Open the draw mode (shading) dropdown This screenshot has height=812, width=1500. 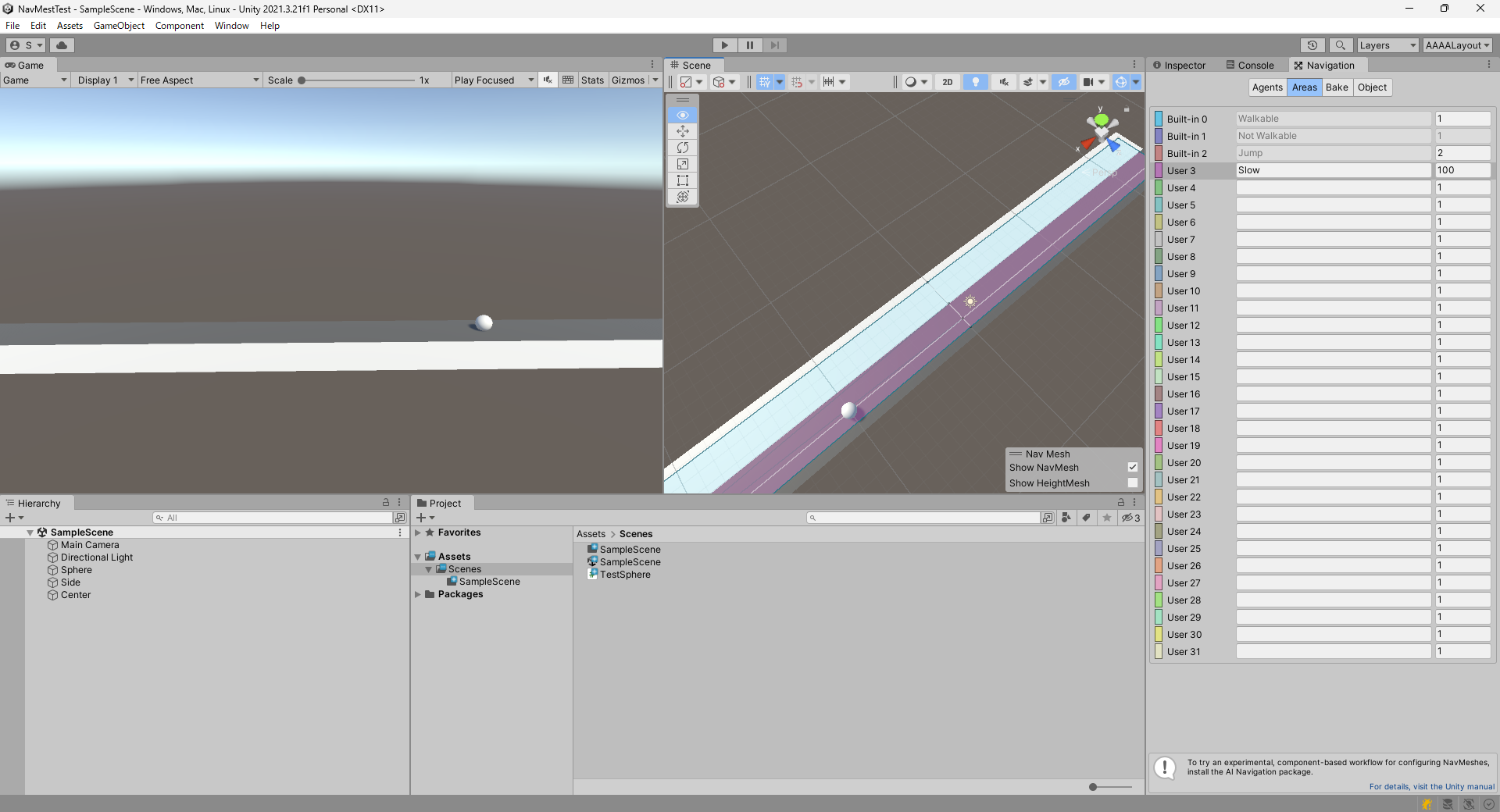[x=916, y=82]
